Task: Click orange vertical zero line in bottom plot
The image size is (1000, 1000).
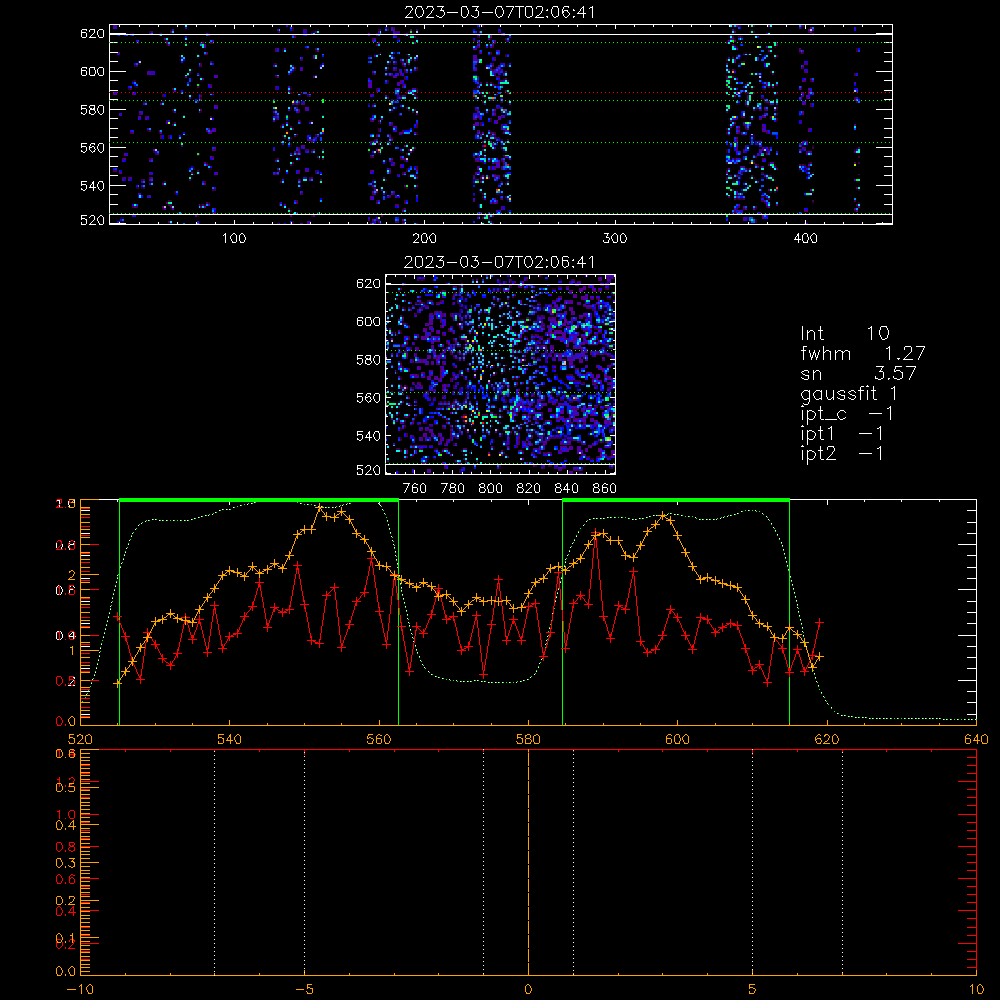Action: point(528,862)
